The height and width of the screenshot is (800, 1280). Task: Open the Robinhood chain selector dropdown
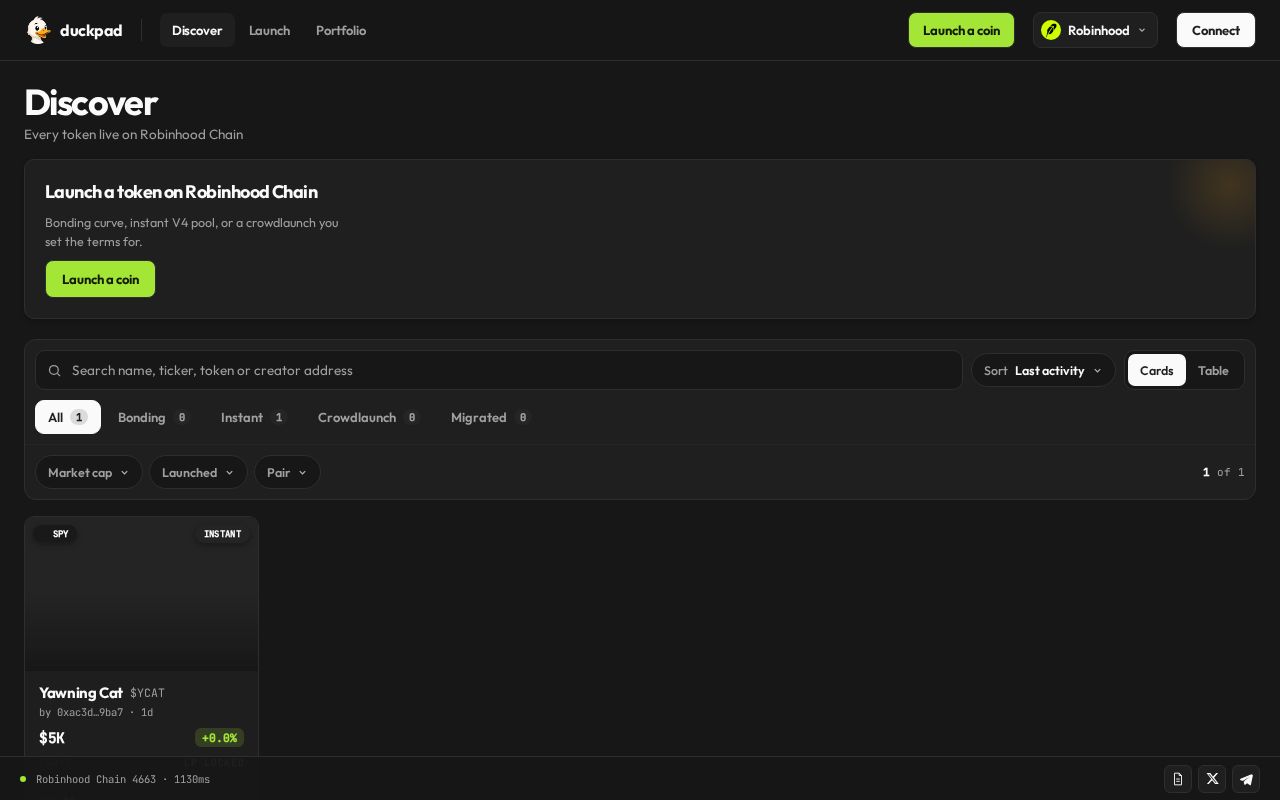(1095, 30)
